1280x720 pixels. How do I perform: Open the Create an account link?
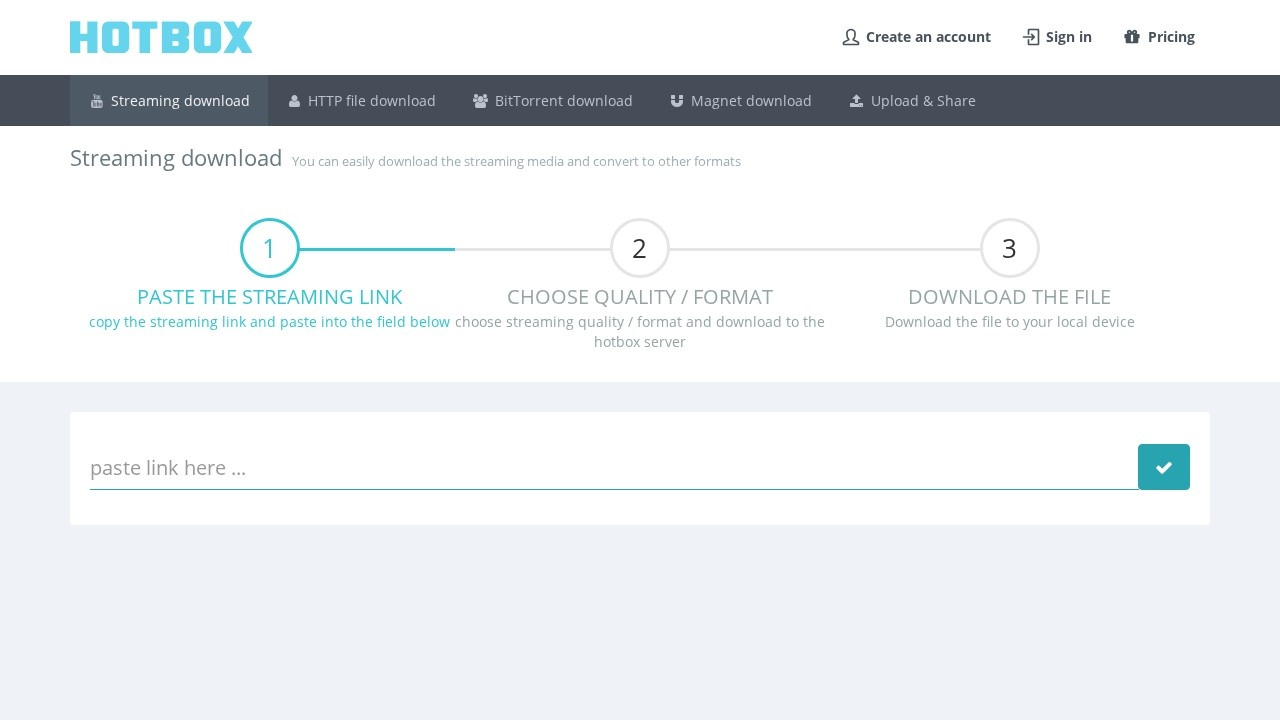(x=928, y=37)
